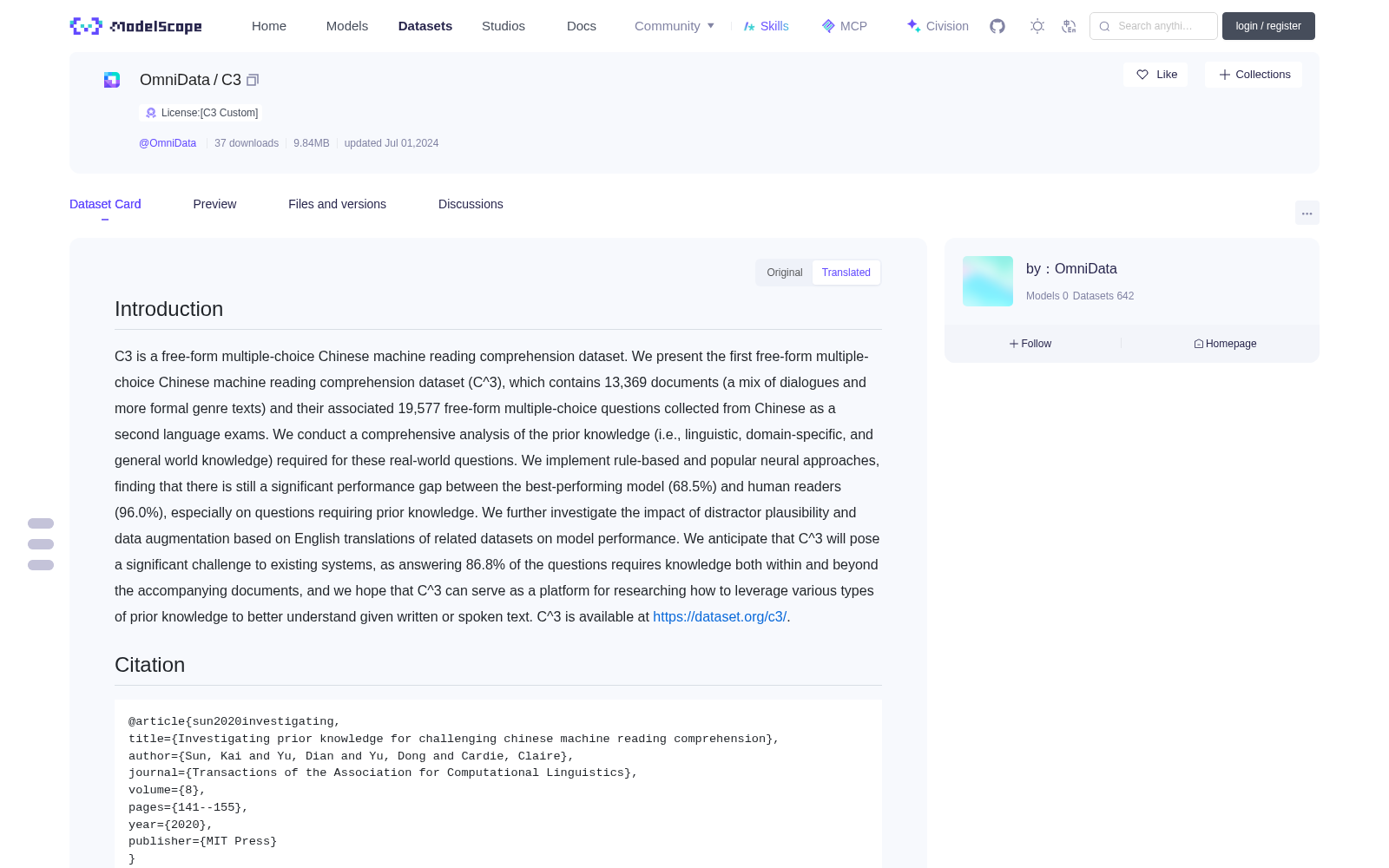This screenshot has width=1389, height=868.
Task: Select the Dataset Card tab
Action: 105,204
